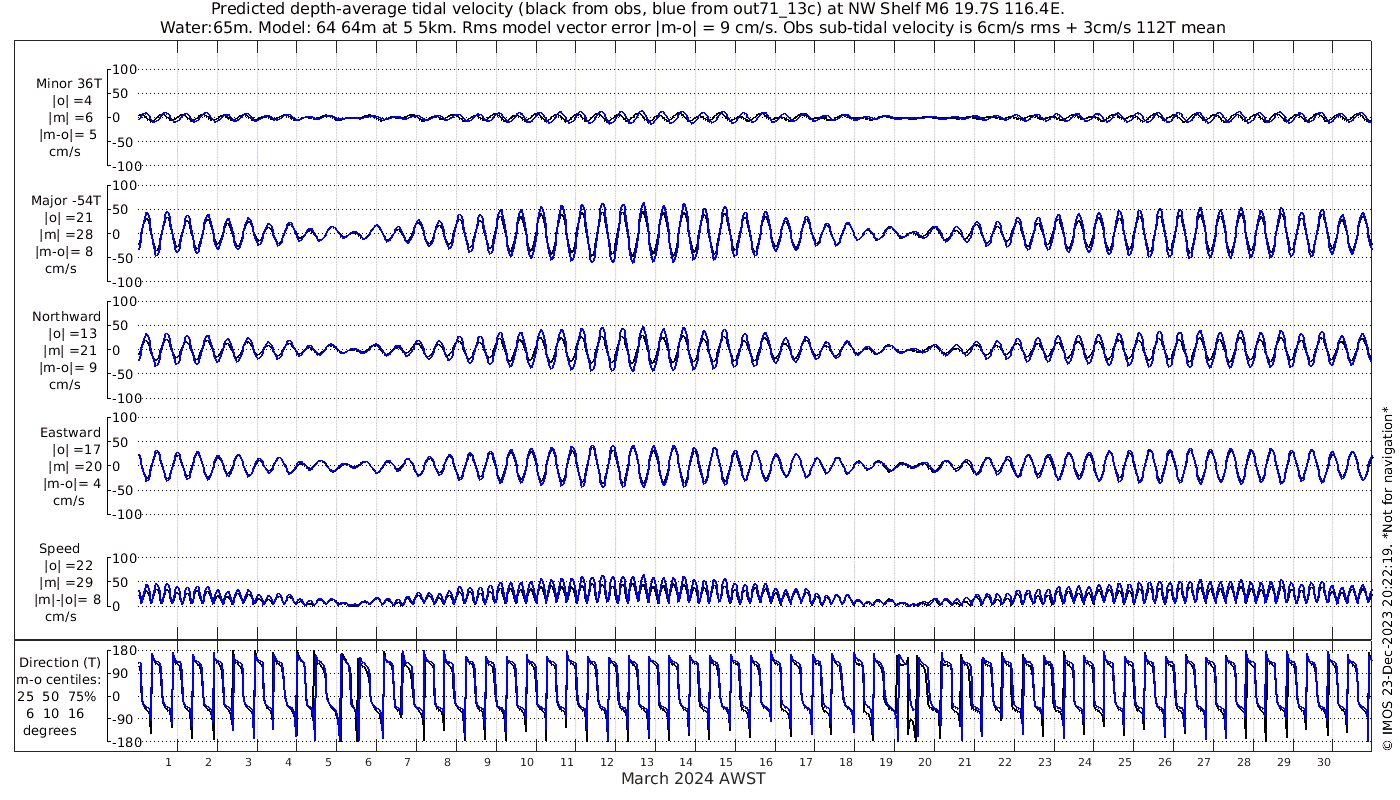Click day '9' on the date axis
Image resolution: width=1400 pixels, height=800 pixels.
click(x=487, y=762)
